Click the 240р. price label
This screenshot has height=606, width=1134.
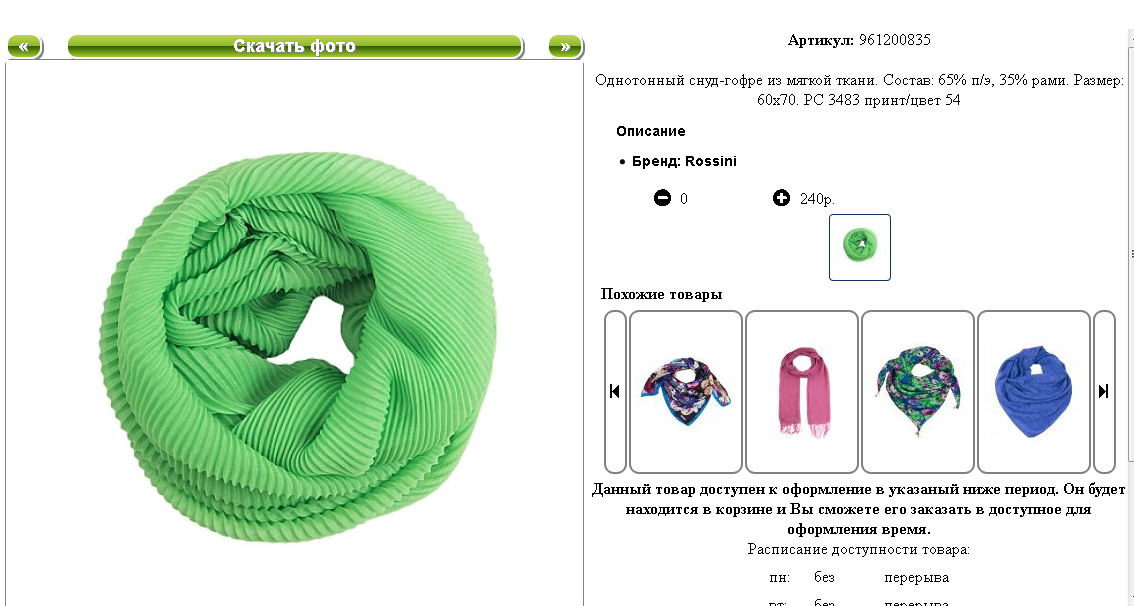[x=817, y=199]
